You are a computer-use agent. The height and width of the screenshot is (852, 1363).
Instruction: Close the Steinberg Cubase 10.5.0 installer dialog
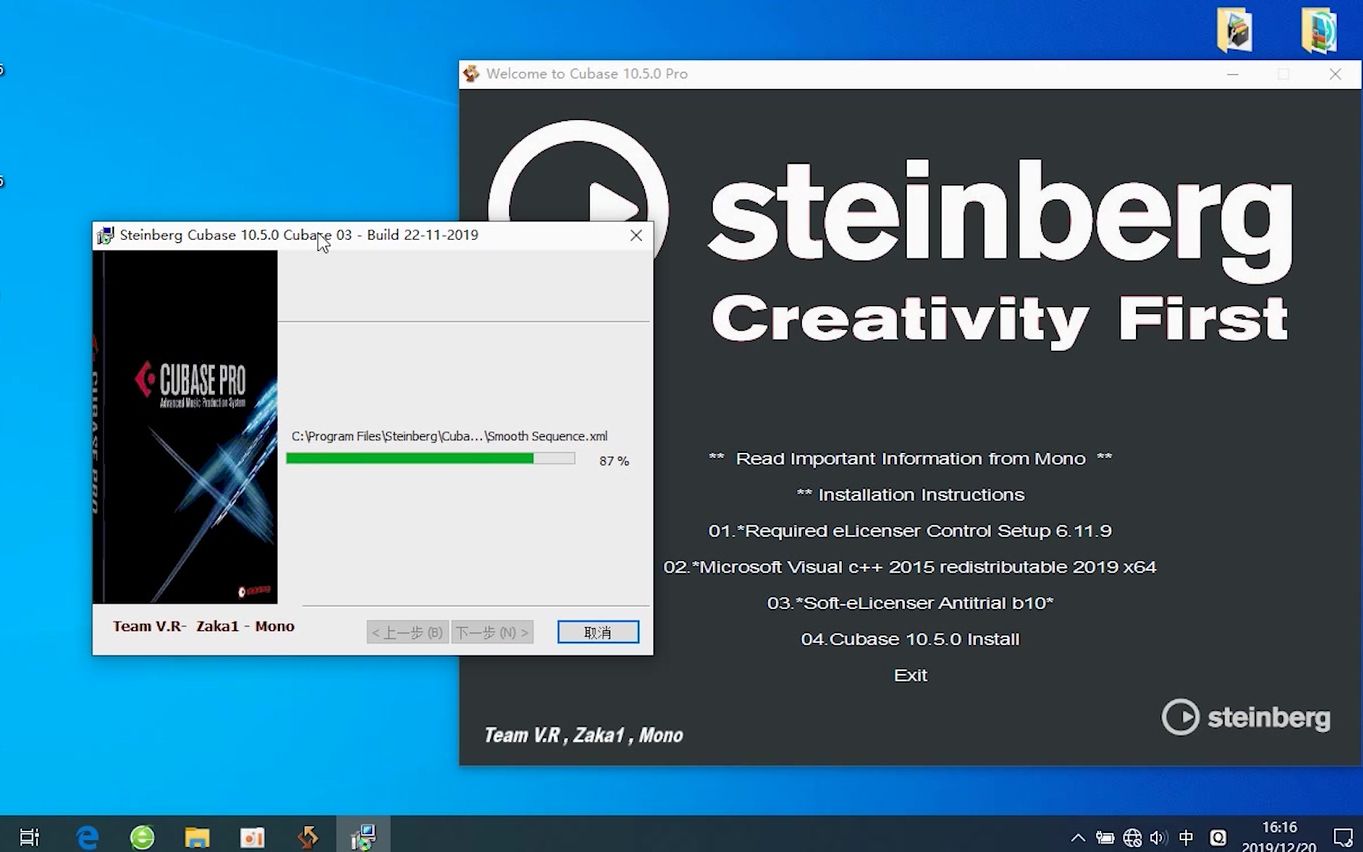click(x=636, y=236)
